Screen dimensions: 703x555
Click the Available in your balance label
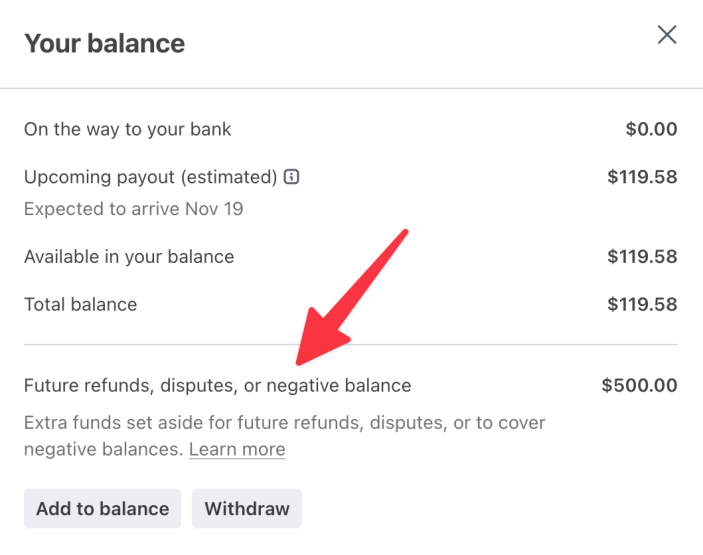[x=129, y=257]
